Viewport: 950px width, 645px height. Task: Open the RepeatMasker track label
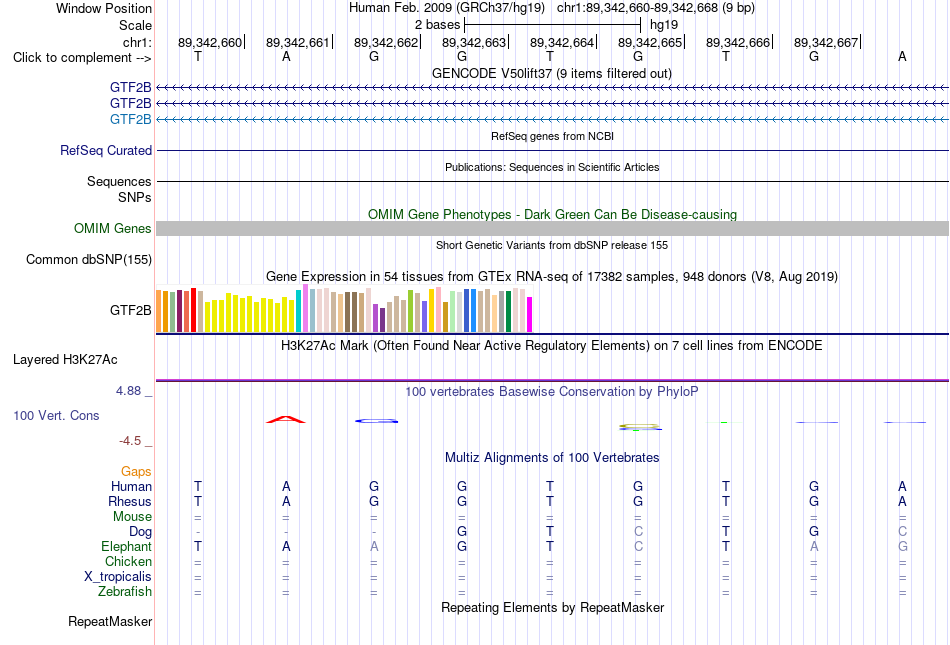tap(110, 621)
